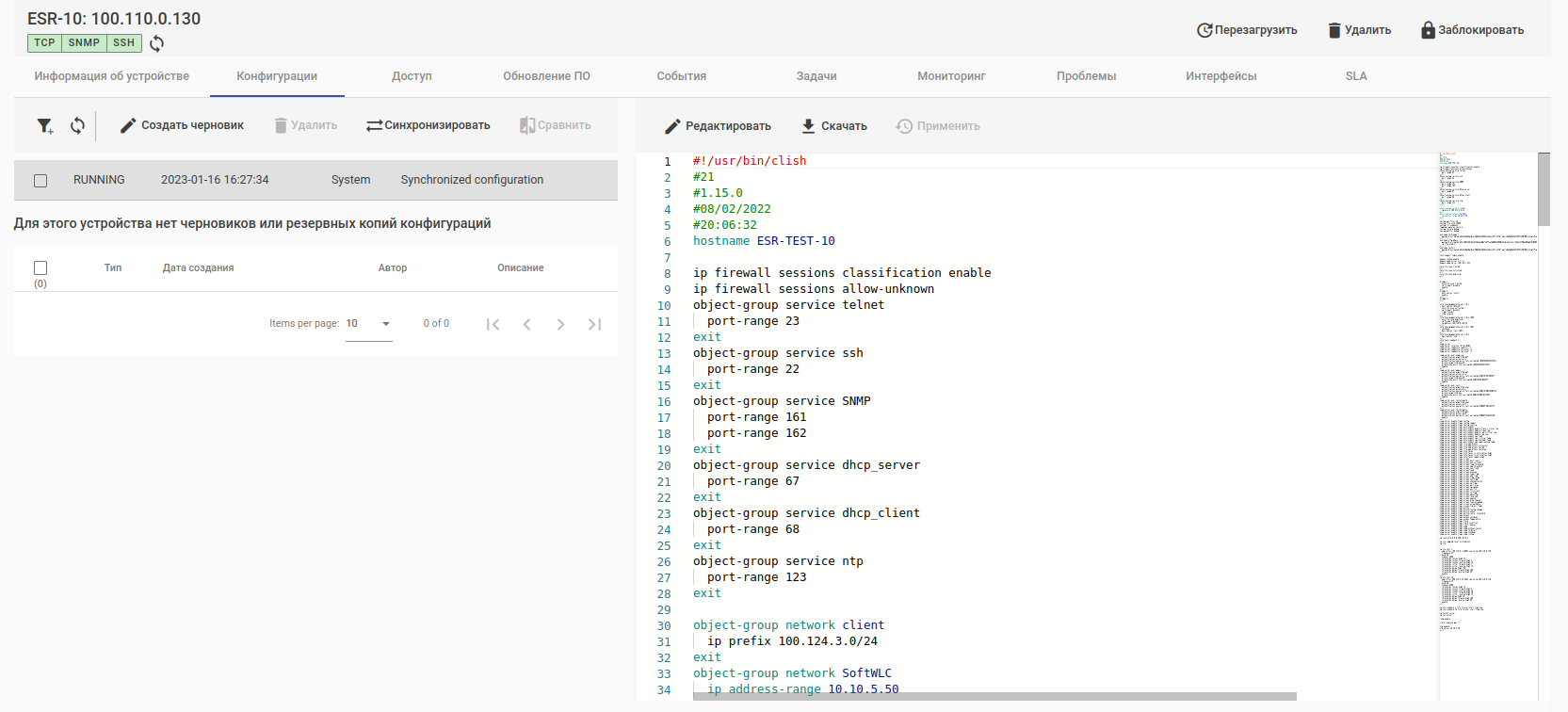The width and height of the screenshot is (1568, 712).
Task: Jump to last page in paginator
Action: pos(594,324)
